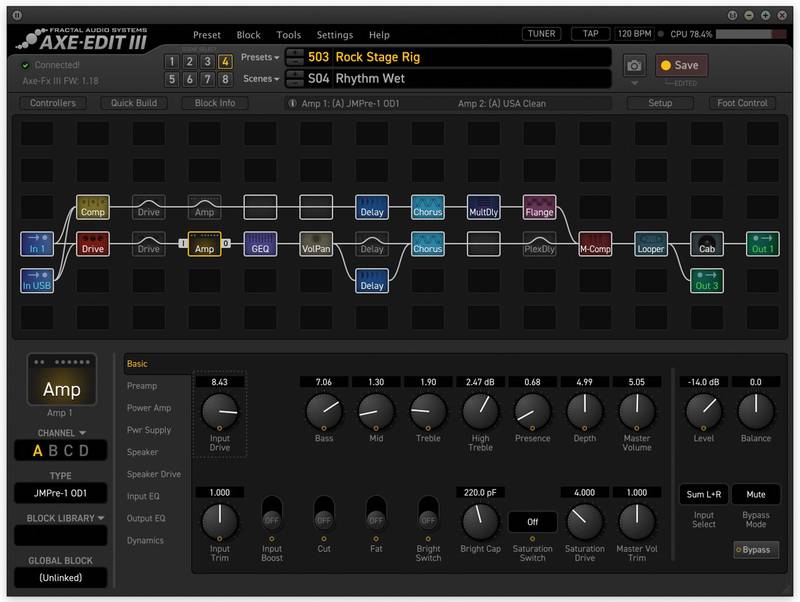The height and width of the screenshot is (602, 800).
Task: Click the M-Comp block
Action: [x=595, y=244]
